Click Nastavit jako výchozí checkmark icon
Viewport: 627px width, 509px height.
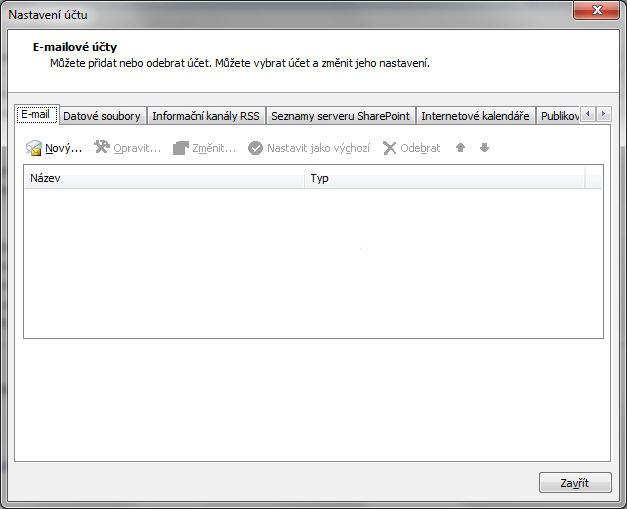tap(255, 148)
